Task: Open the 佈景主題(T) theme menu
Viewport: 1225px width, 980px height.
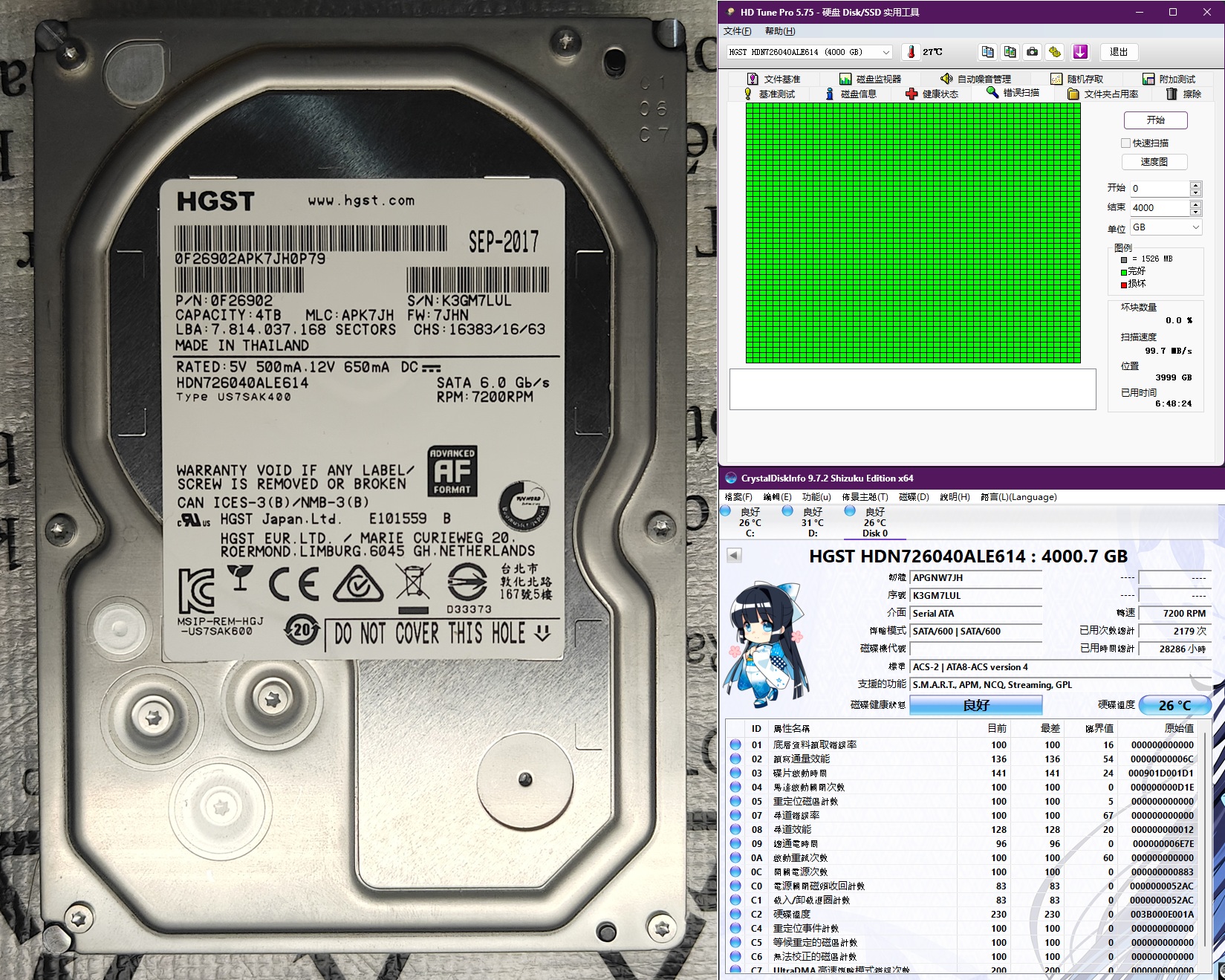Action: coord(865,497)
